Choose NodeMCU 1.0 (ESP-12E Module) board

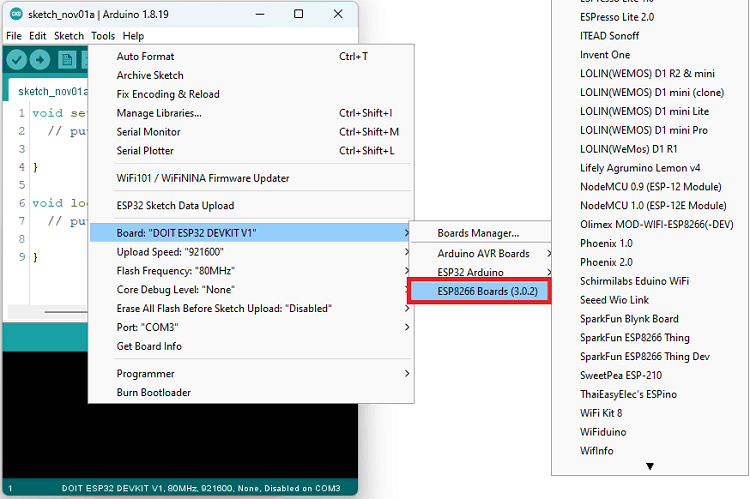point(652,205)
